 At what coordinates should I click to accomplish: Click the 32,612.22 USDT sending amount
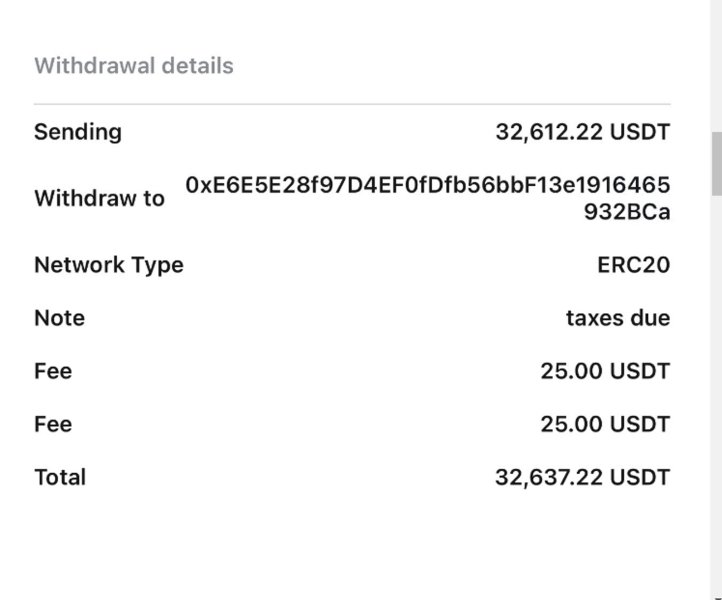pos(582,132)
